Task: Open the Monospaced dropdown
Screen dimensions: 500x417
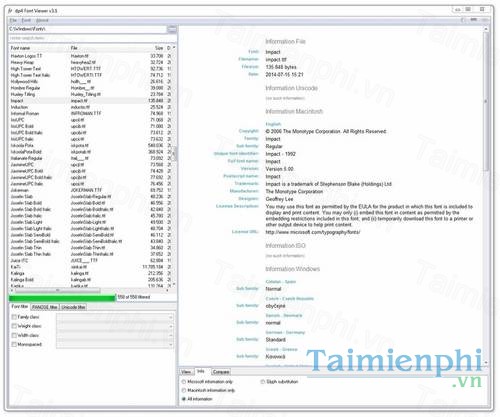Action: tap(115, 345)
